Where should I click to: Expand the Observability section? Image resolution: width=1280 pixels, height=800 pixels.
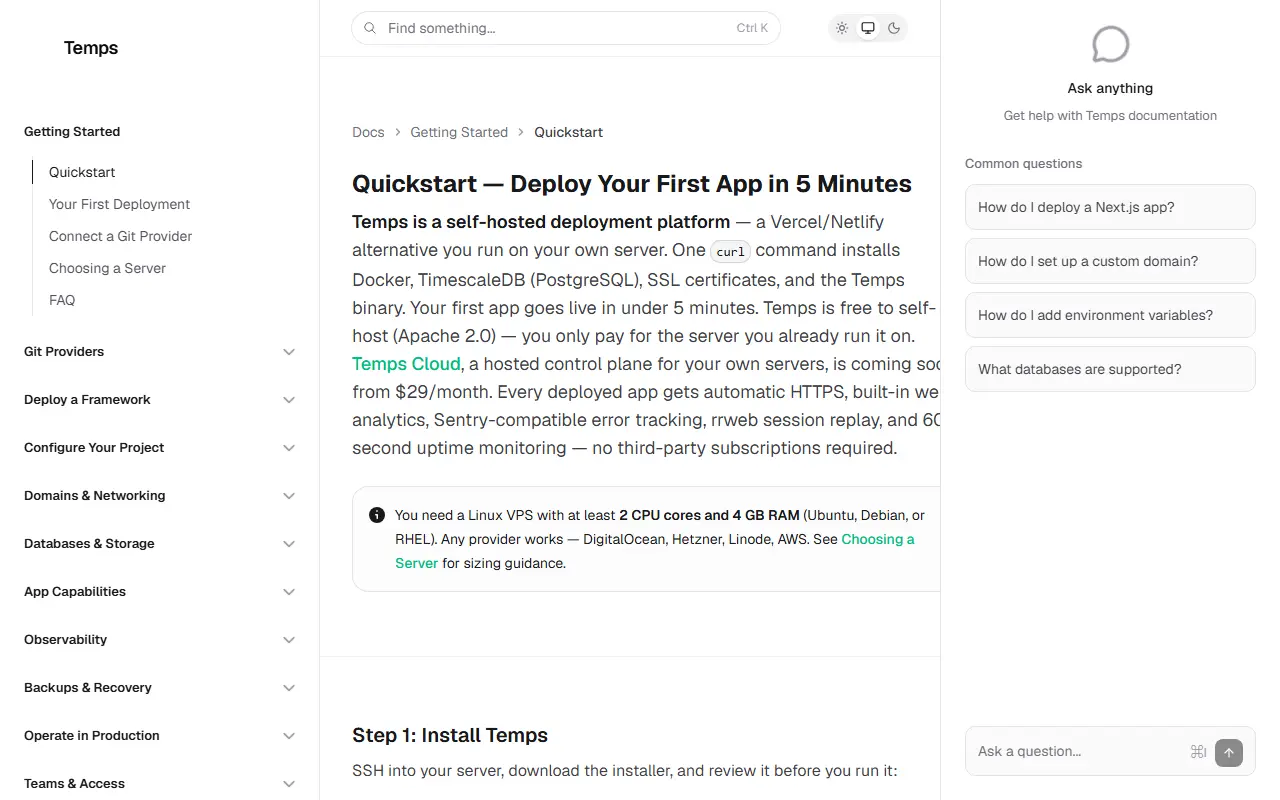(x=160, y=640)
